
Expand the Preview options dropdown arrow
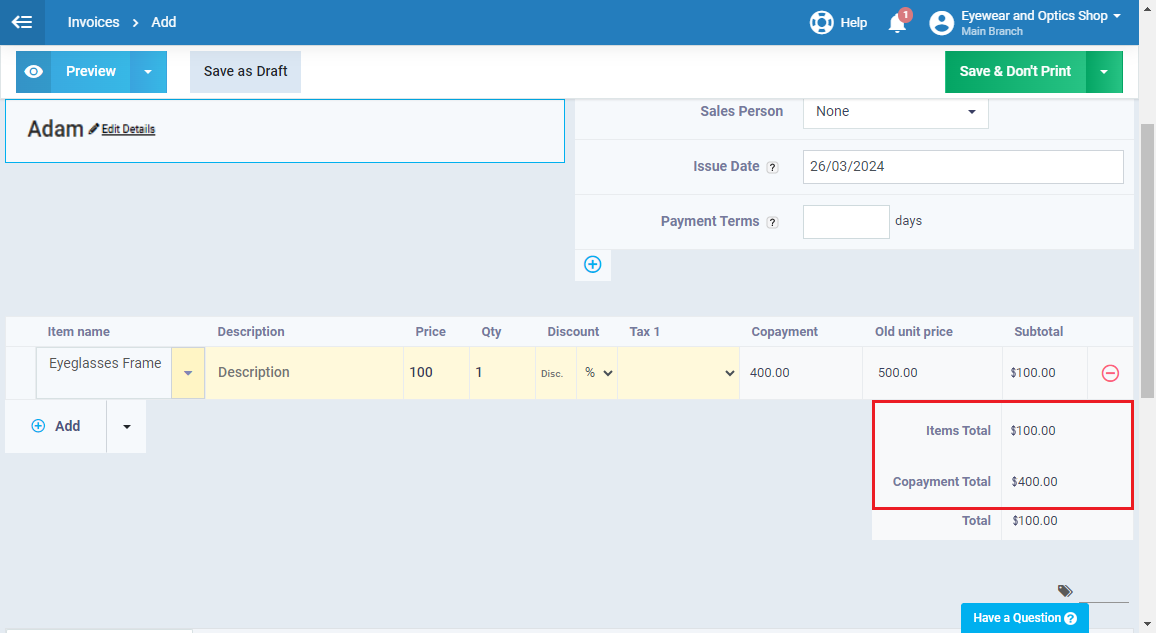pyautogui.click(x=148, y=72)
